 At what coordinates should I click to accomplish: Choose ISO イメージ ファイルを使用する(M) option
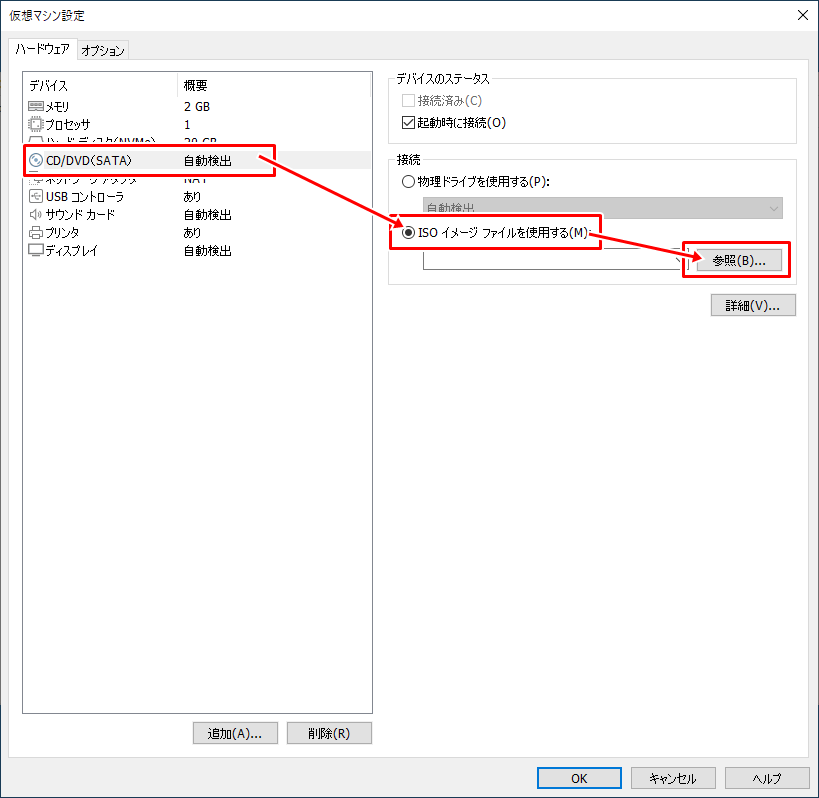pos(410,233)
